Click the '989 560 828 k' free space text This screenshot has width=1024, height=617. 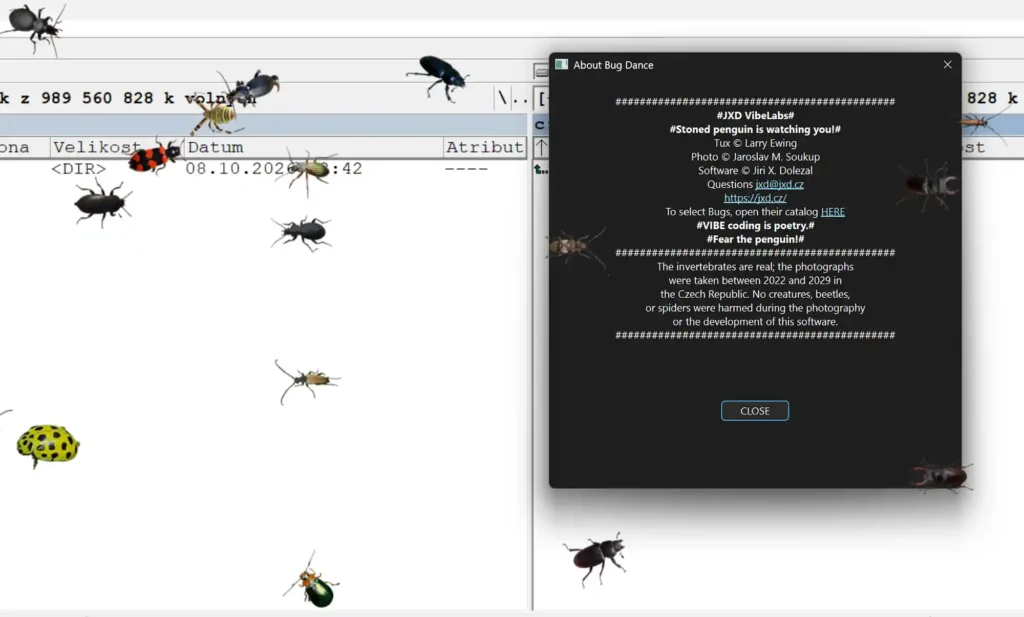108,98
